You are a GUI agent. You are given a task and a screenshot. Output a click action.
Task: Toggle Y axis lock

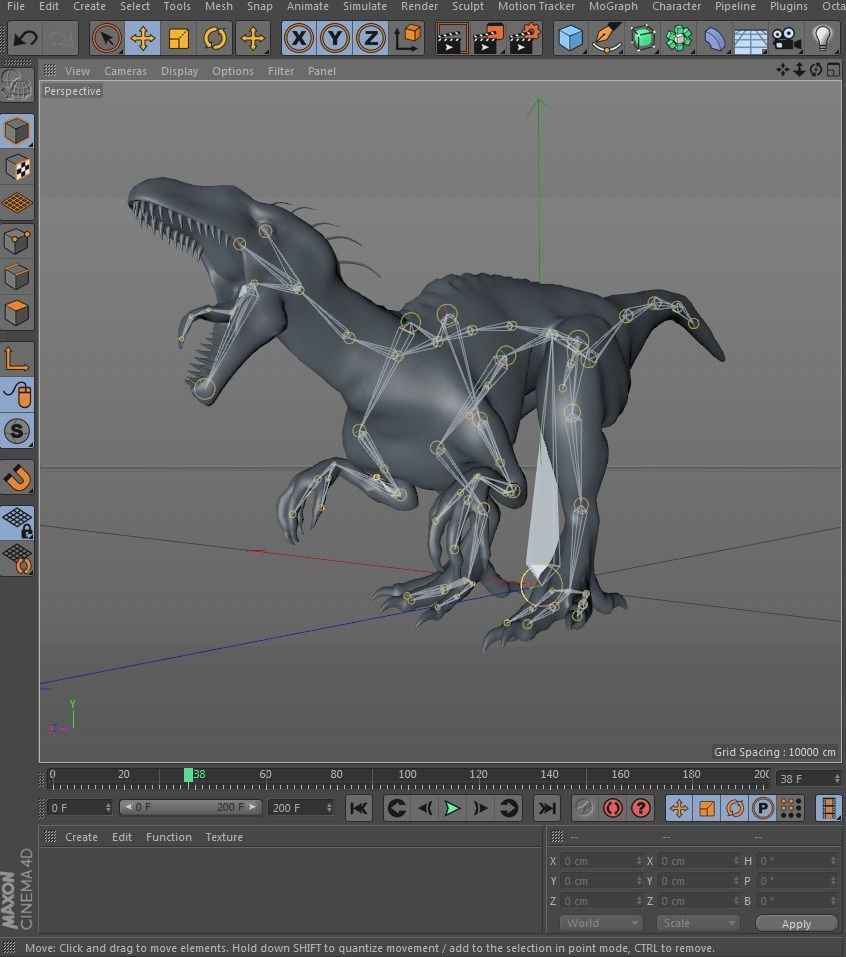tap(334, 38)
